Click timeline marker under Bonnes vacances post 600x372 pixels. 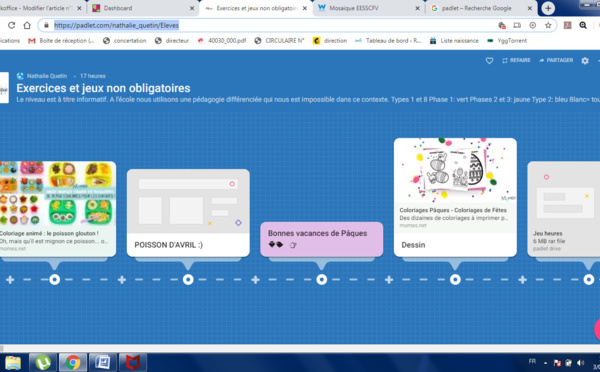point(321,280)
